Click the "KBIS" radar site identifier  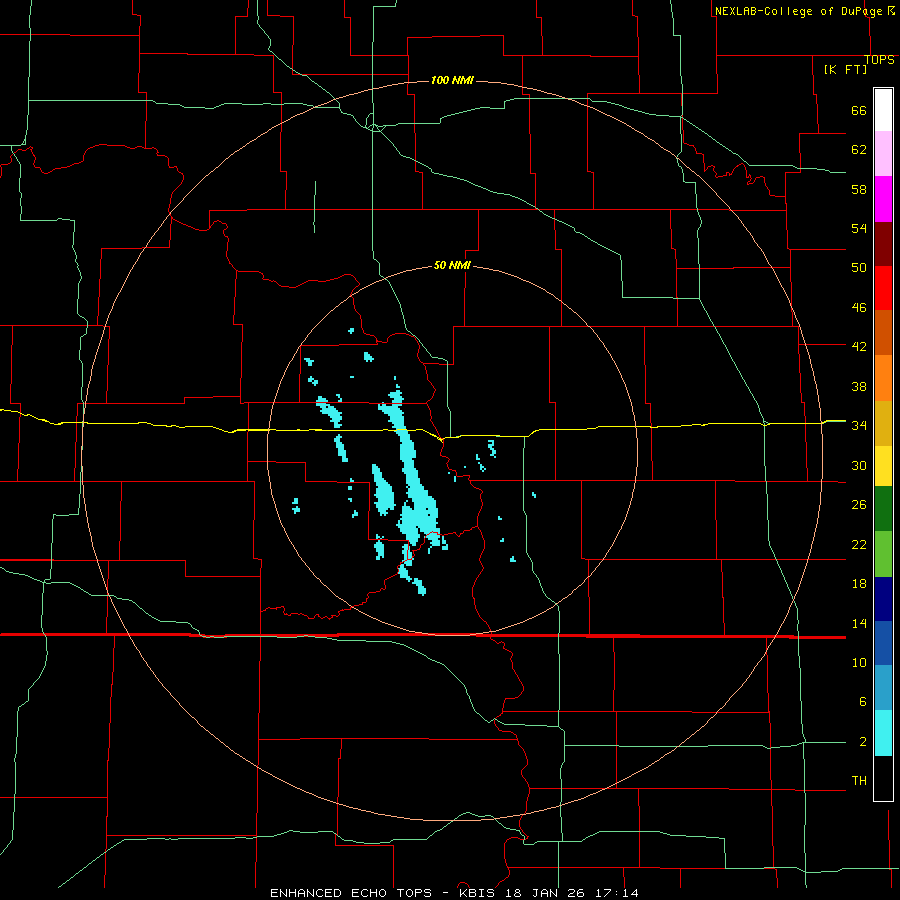point(479,893)
